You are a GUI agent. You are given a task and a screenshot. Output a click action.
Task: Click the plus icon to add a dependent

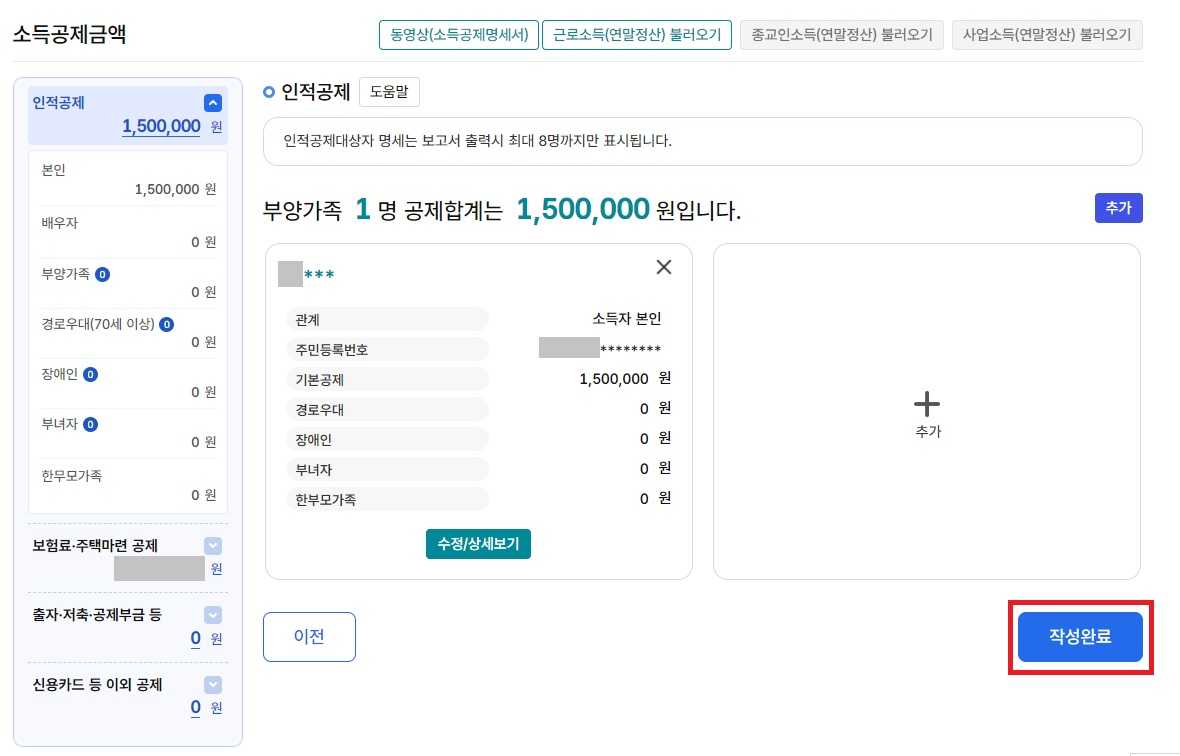926,404
